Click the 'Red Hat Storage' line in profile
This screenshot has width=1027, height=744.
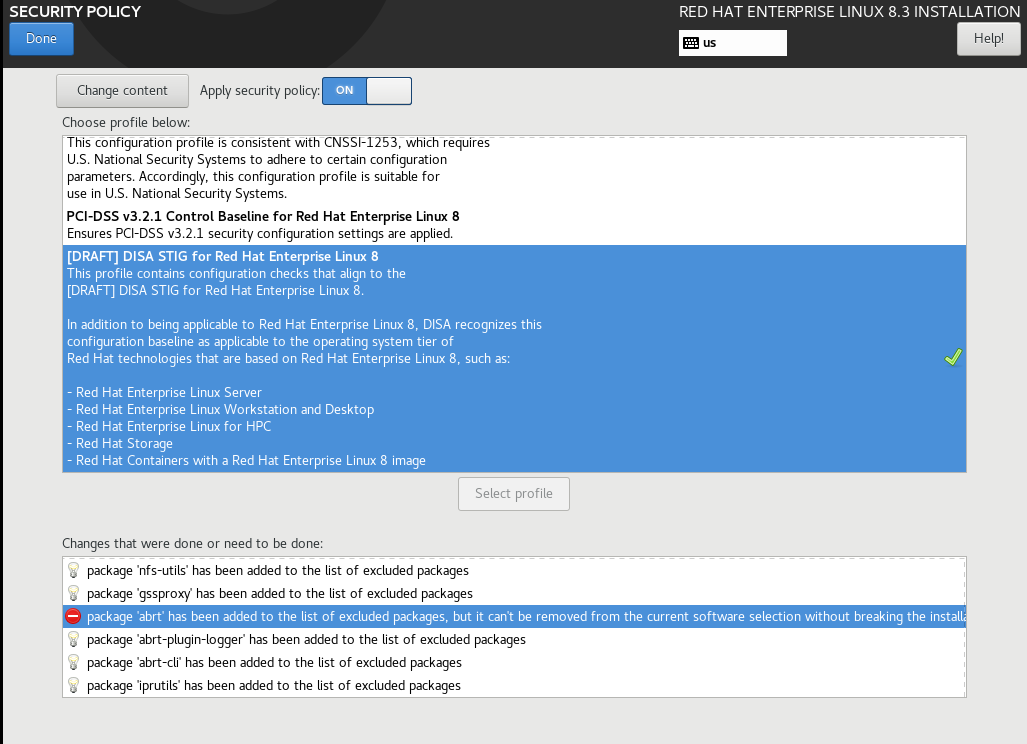tap(120, 443)
